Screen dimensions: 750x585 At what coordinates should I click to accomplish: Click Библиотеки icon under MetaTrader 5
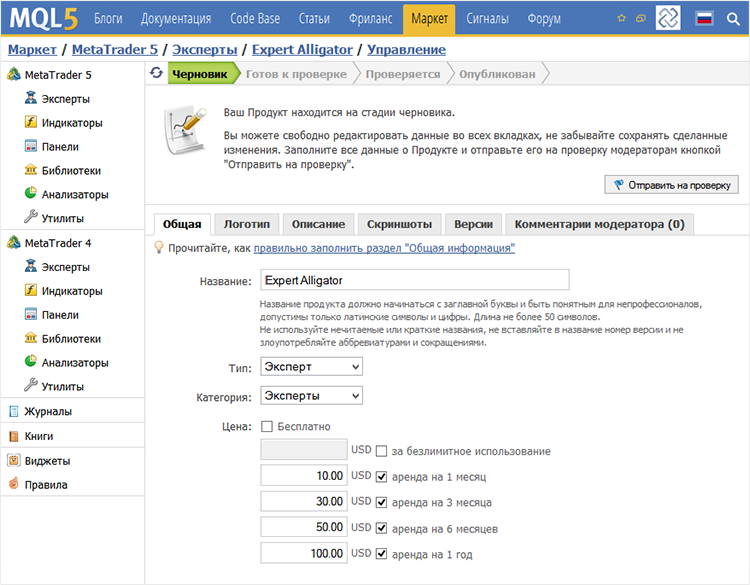pyautogui.click(x=31, y=169)
